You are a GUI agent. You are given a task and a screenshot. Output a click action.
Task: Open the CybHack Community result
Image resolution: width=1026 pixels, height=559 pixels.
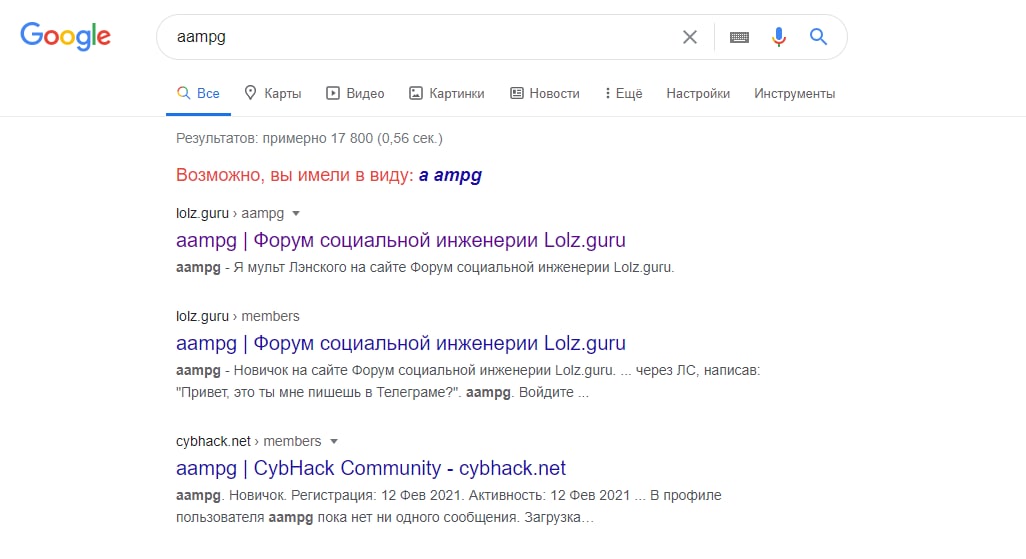[x=370, y=468]
